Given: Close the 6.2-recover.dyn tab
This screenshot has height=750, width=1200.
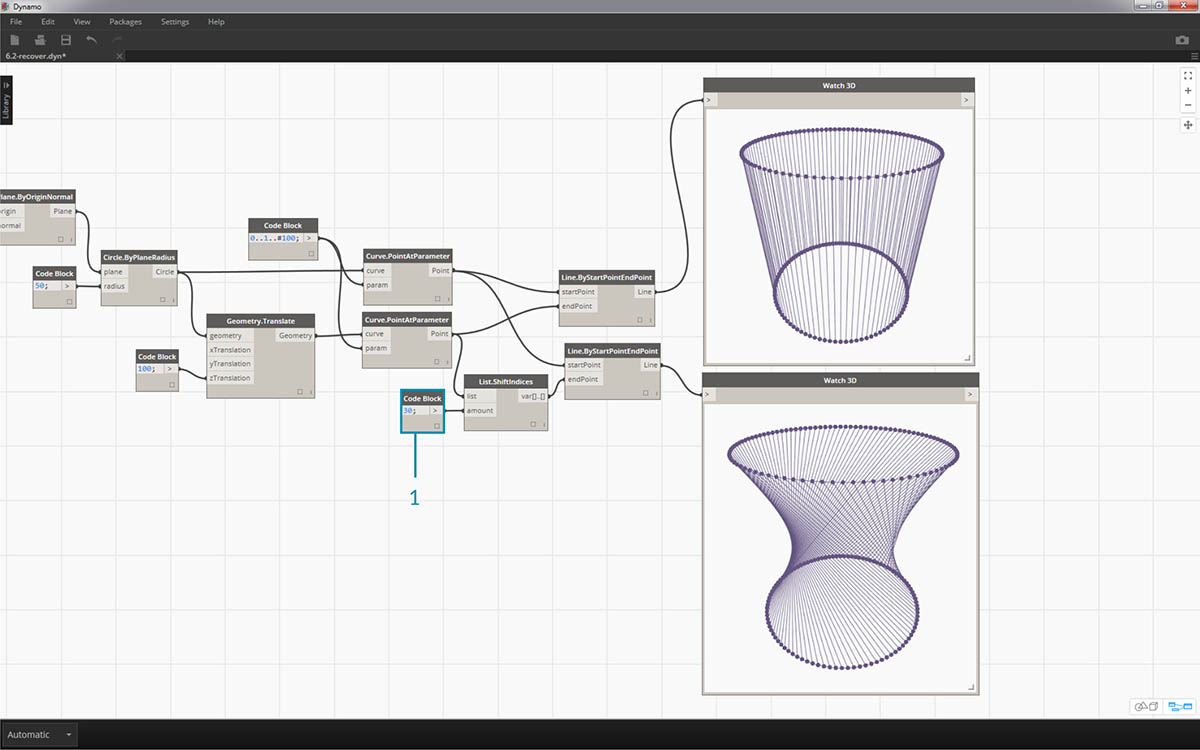Looking at the screenshot, I should (119, 56).
